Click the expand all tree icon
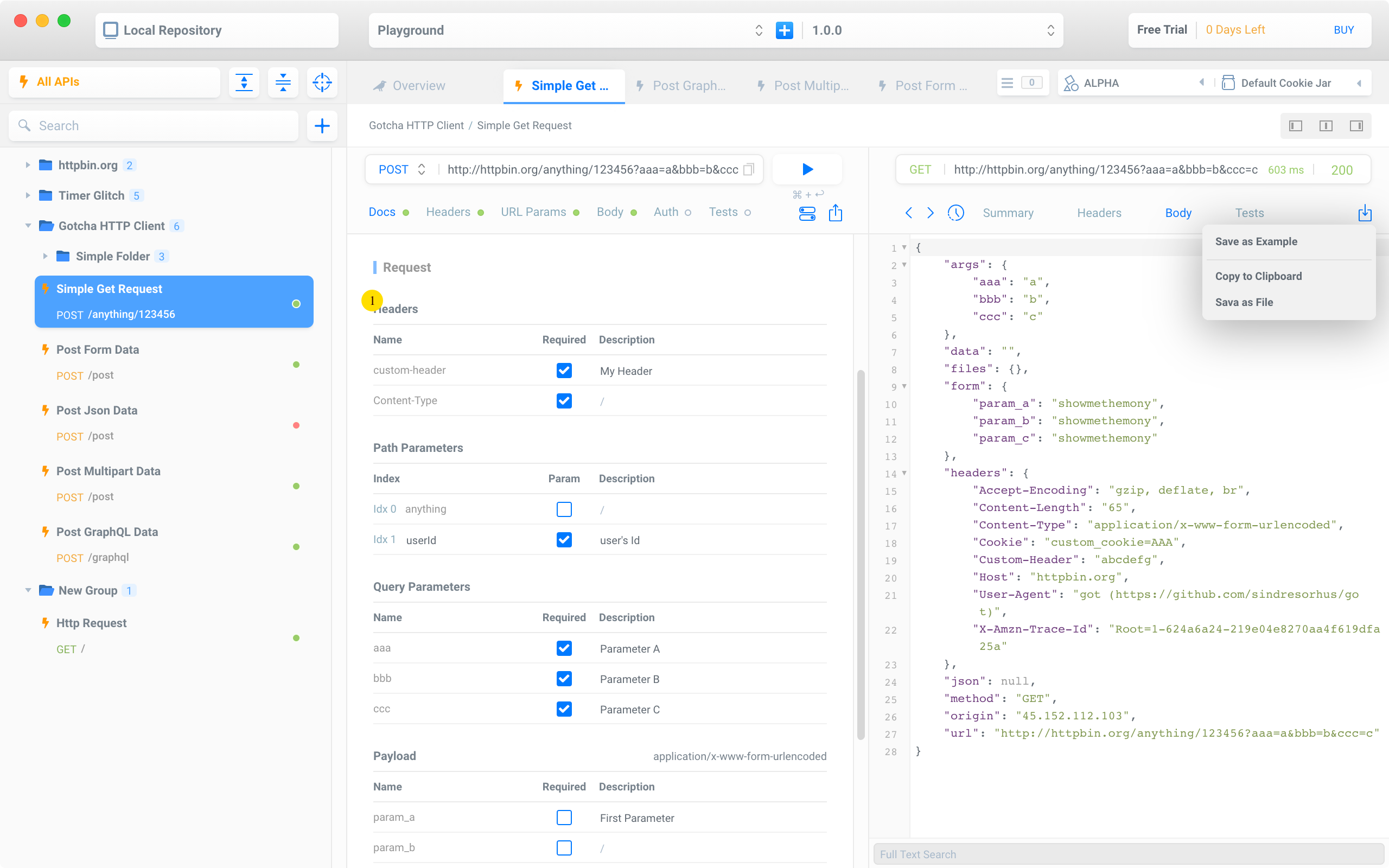The image size is (1389, 868). (244, 82)
